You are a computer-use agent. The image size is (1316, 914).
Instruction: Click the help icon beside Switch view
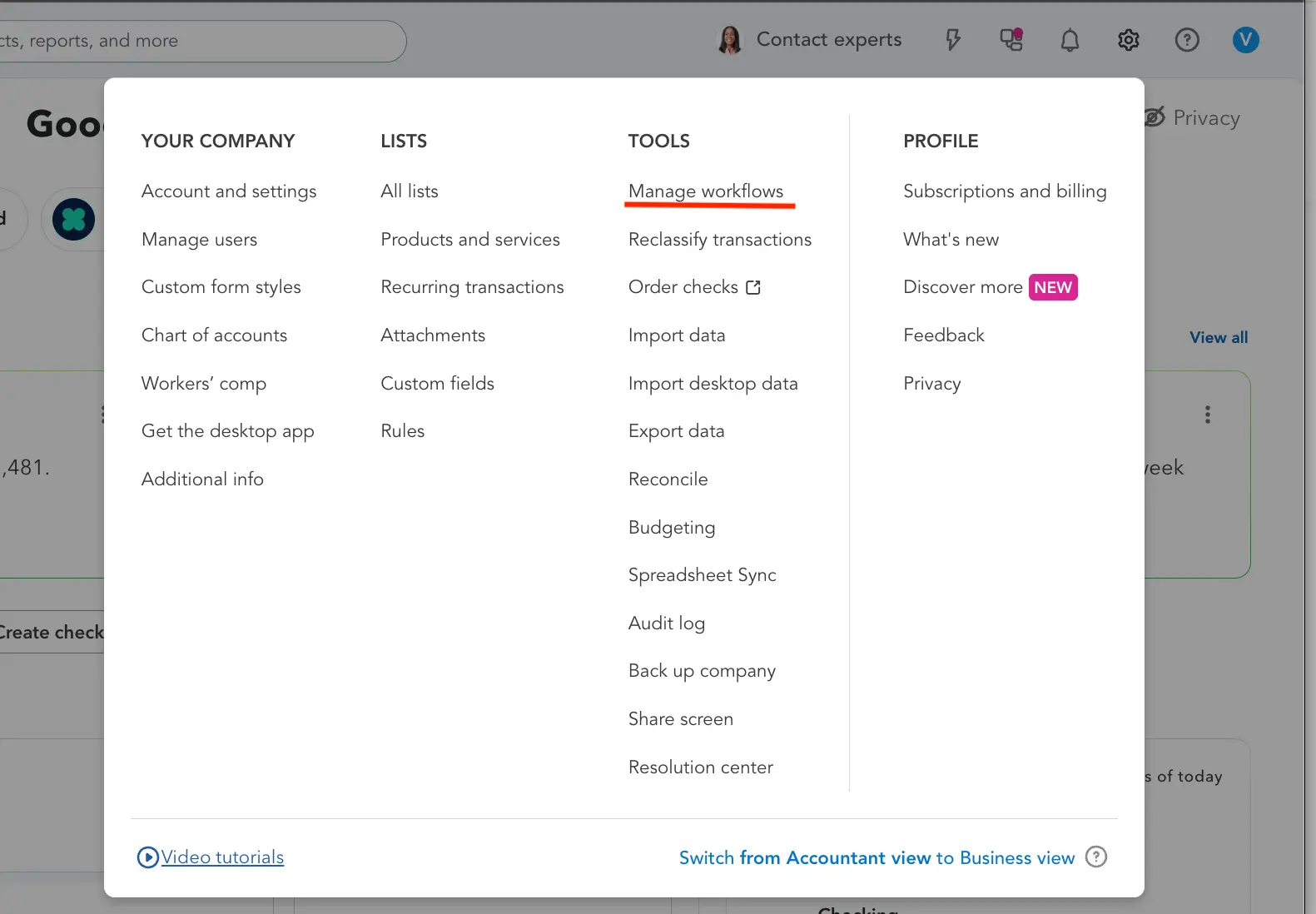1096,857
